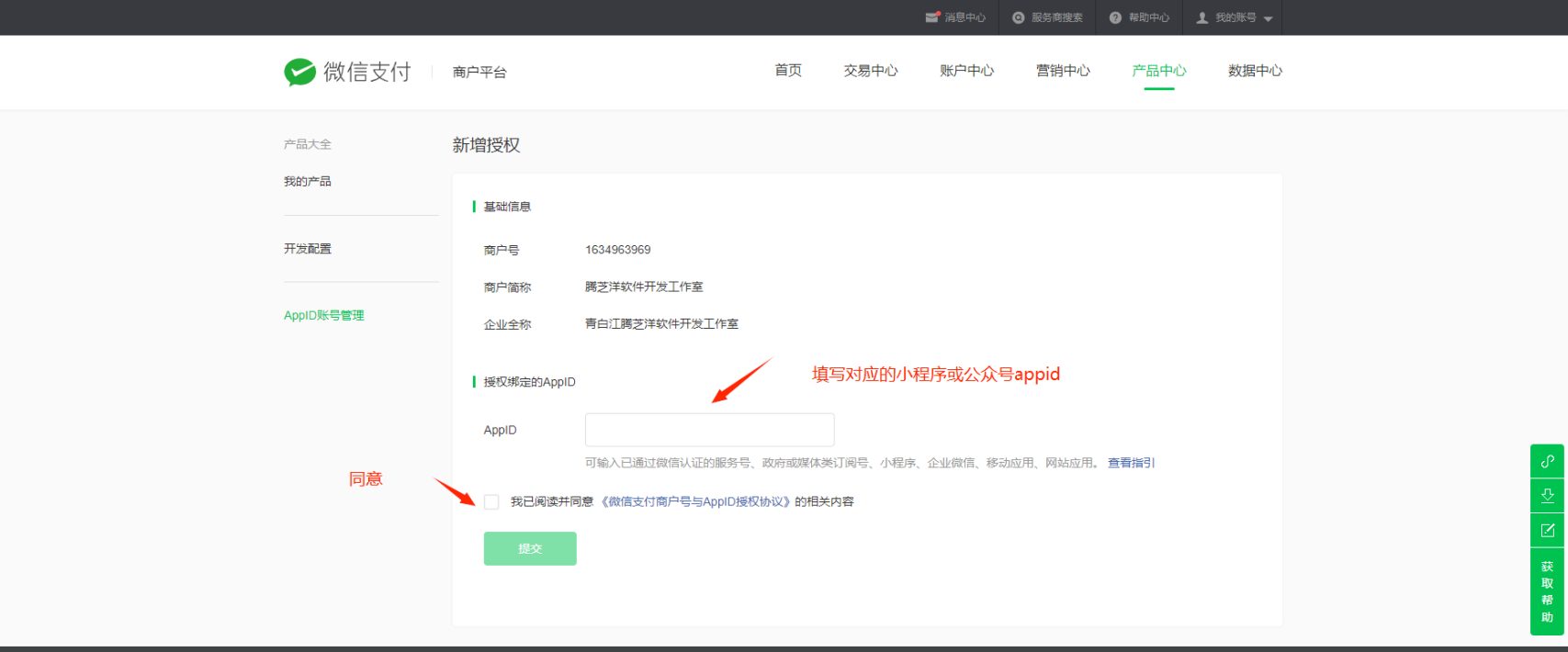Click the company name 青白江腾芝洋软件开发工作室
The image size is (1568, 652).
point(661,324)
